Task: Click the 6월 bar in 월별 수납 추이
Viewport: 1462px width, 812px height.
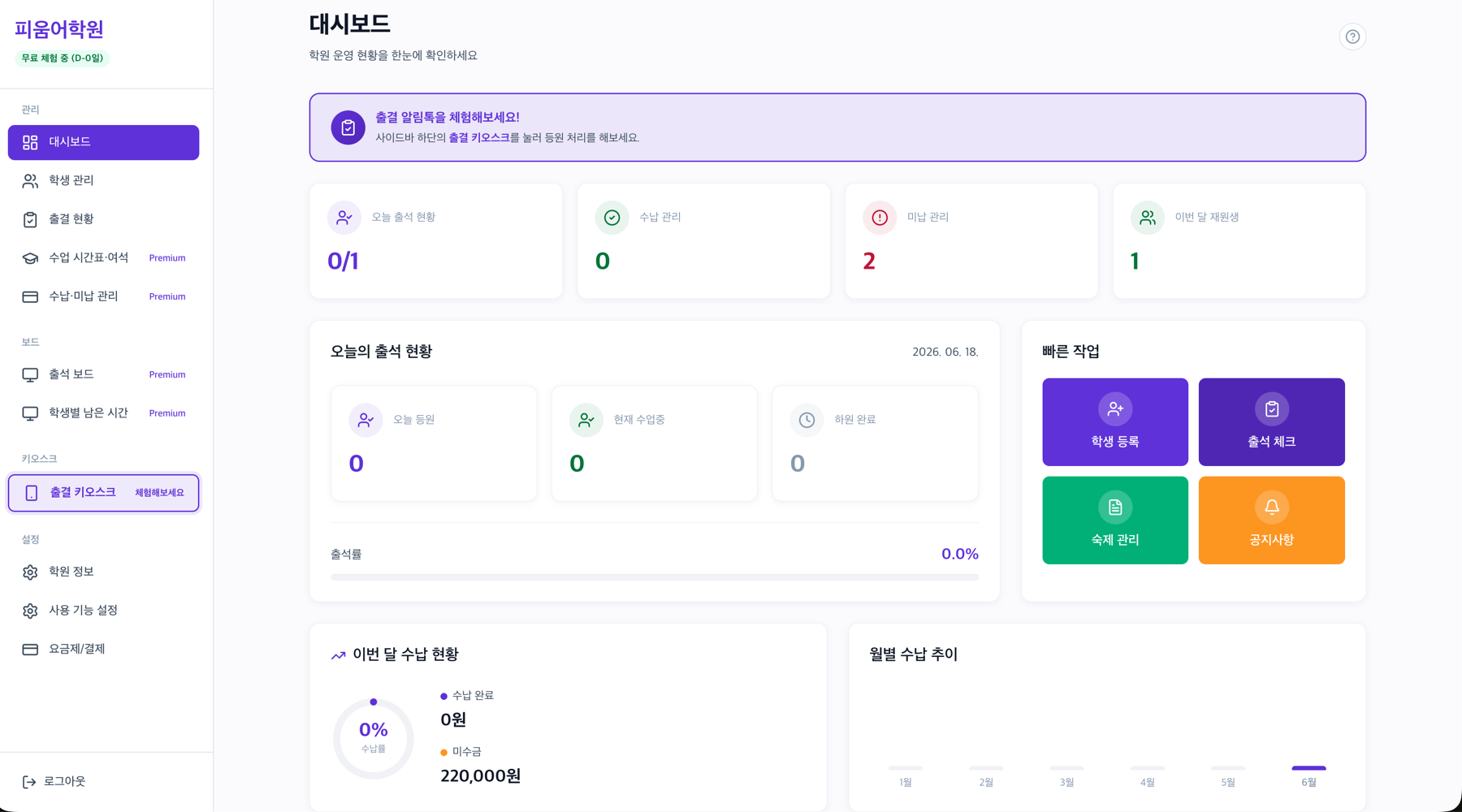Action: [1308, 767]
